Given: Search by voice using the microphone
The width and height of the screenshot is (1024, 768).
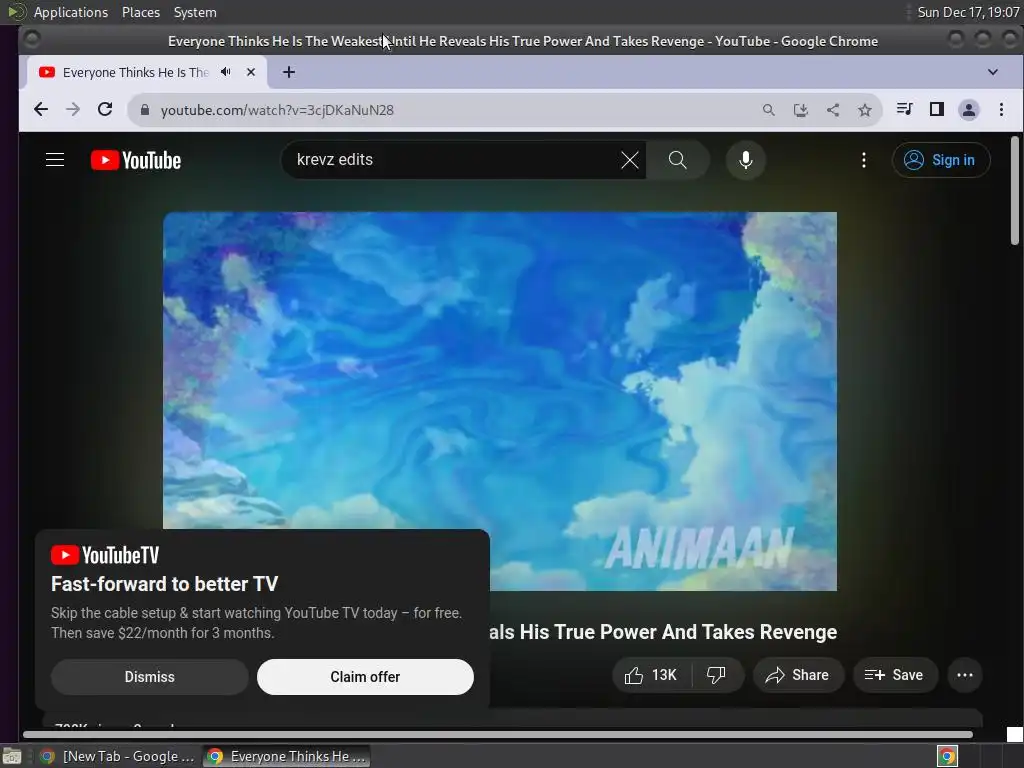Looking at the screenshot, I should coord(745,160).
